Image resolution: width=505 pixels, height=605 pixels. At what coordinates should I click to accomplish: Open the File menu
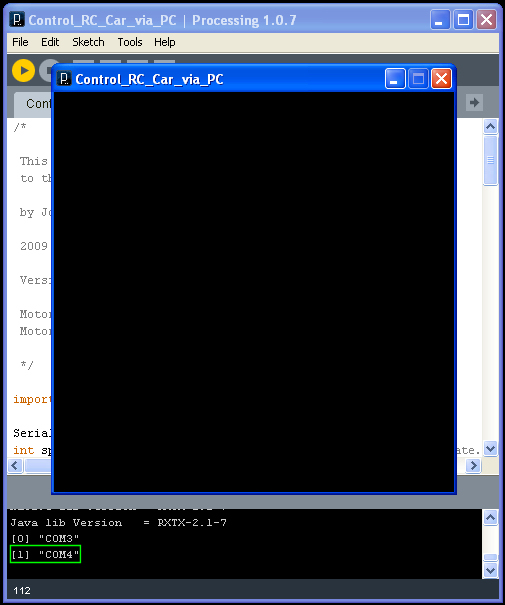point(20,42)
